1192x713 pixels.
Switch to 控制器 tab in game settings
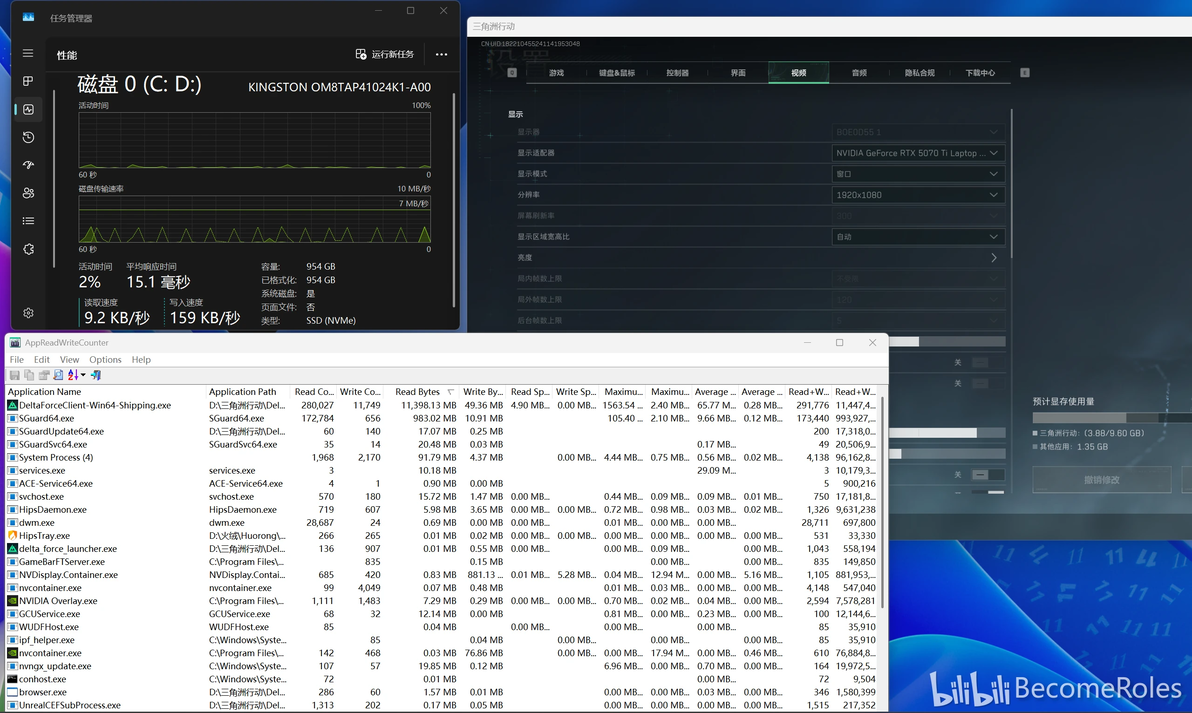click(677, 73)
